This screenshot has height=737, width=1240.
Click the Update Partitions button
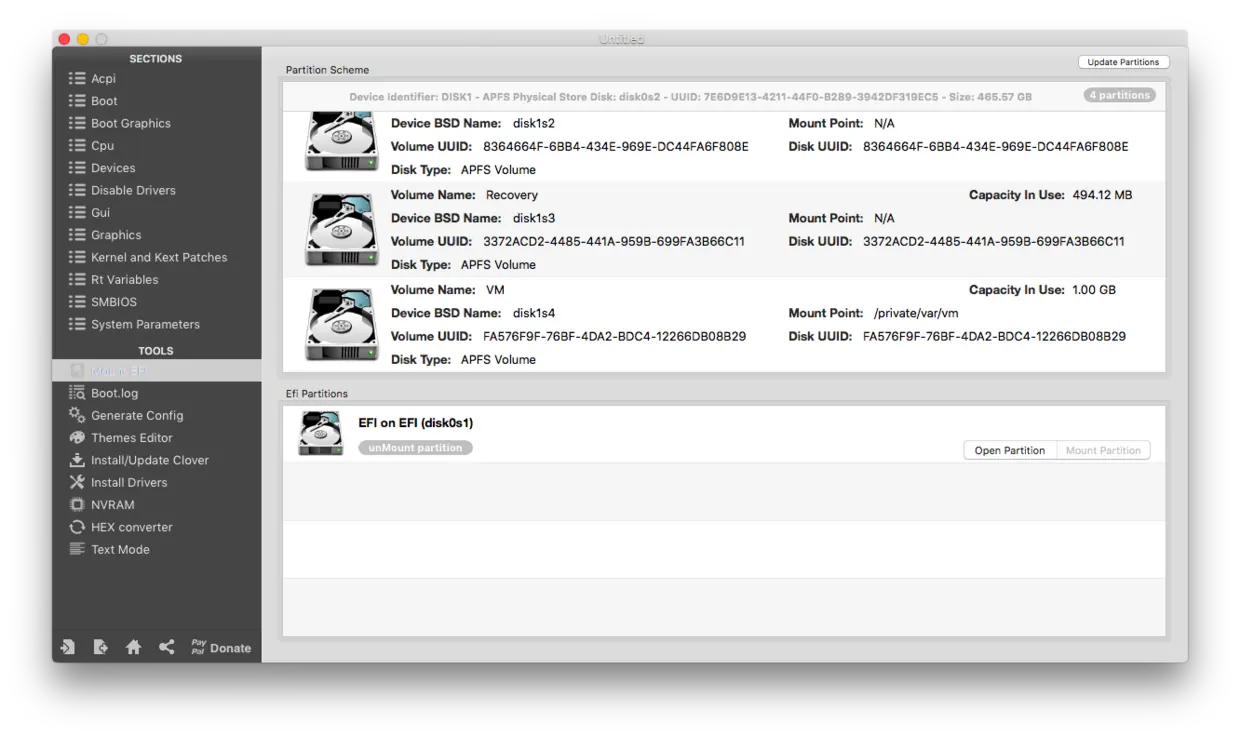point(1123,61)
